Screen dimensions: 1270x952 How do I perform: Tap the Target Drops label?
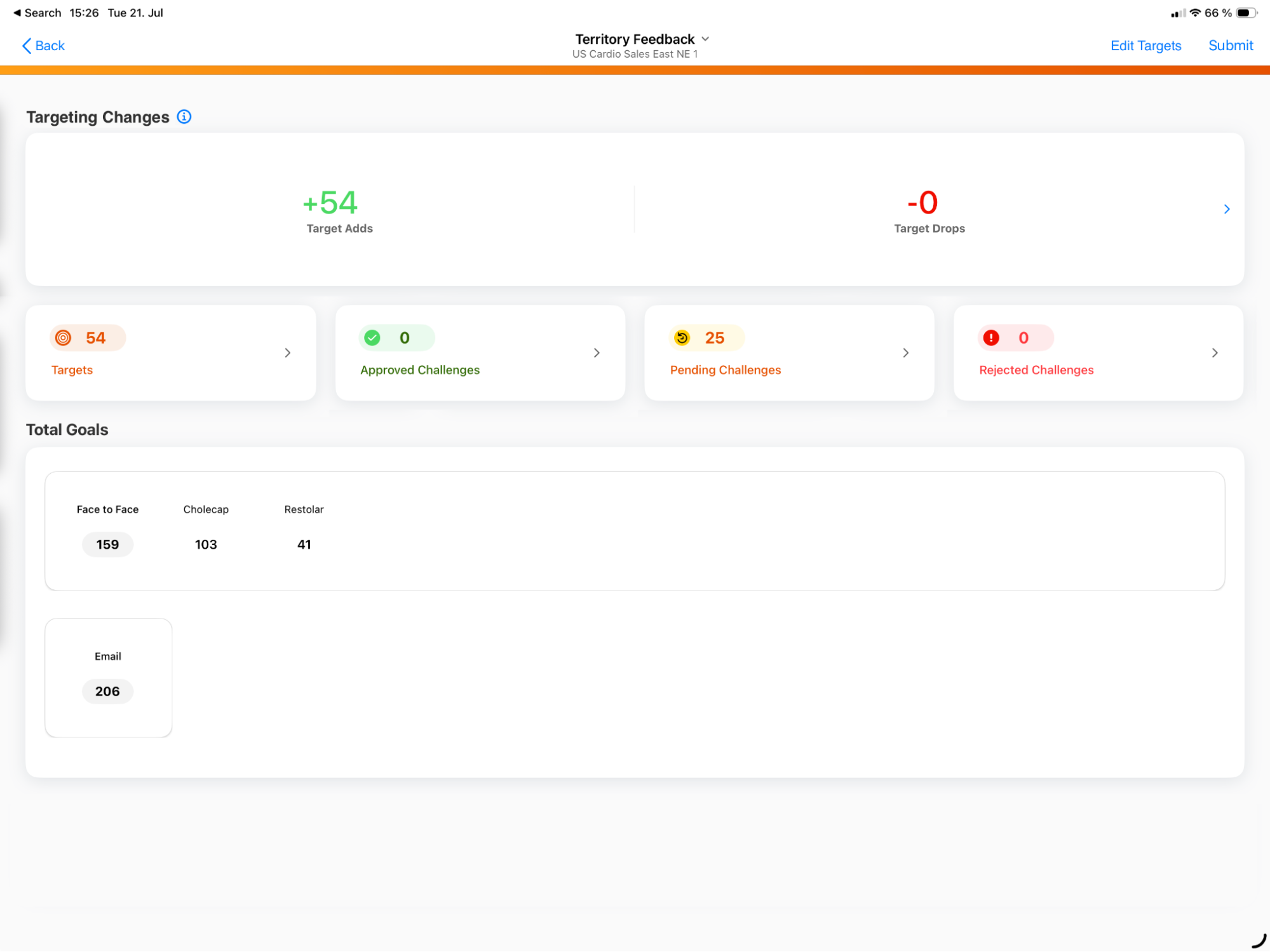point(929,229)
